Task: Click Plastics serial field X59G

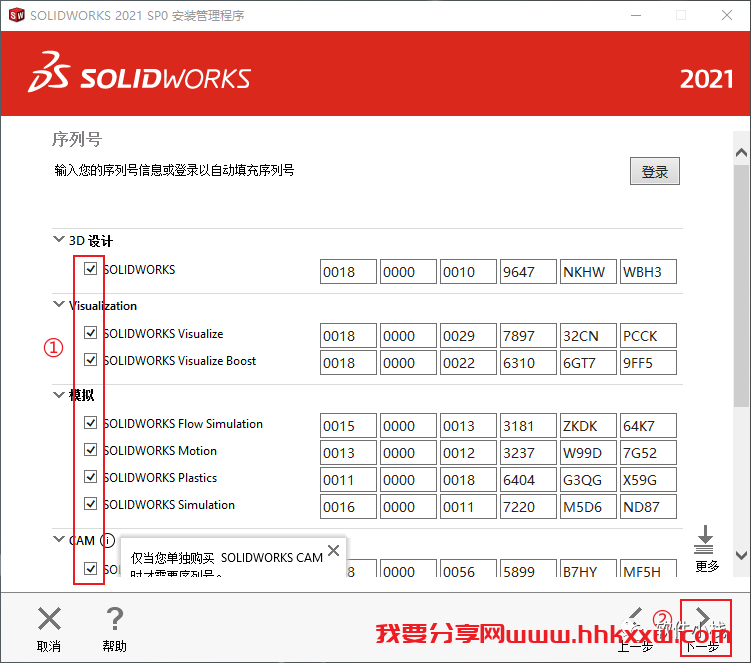Action: click(x=648, y=480)
